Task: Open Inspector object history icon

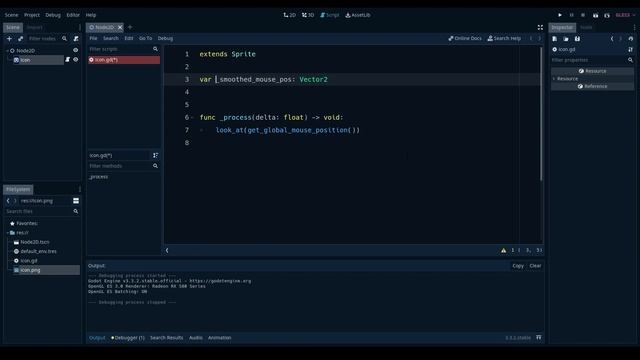Action: tap(631, 39)
